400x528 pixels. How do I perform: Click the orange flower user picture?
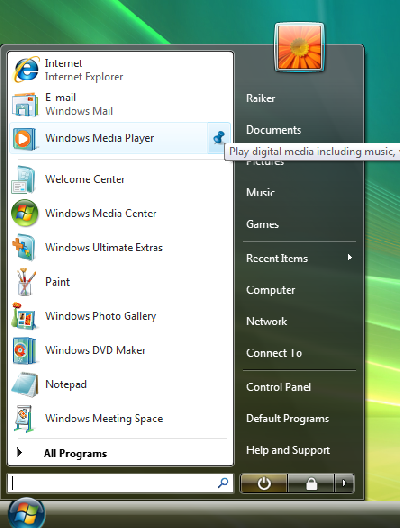point(299,47)
